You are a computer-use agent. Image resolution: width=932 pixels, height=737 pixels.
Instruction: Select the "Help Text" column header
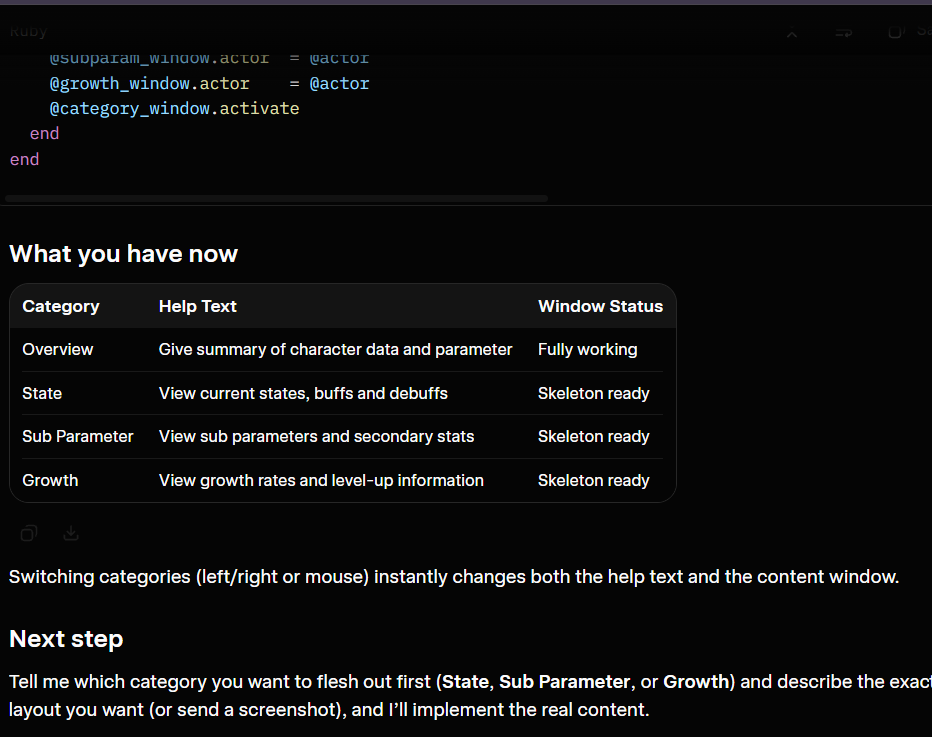[197, 306]
